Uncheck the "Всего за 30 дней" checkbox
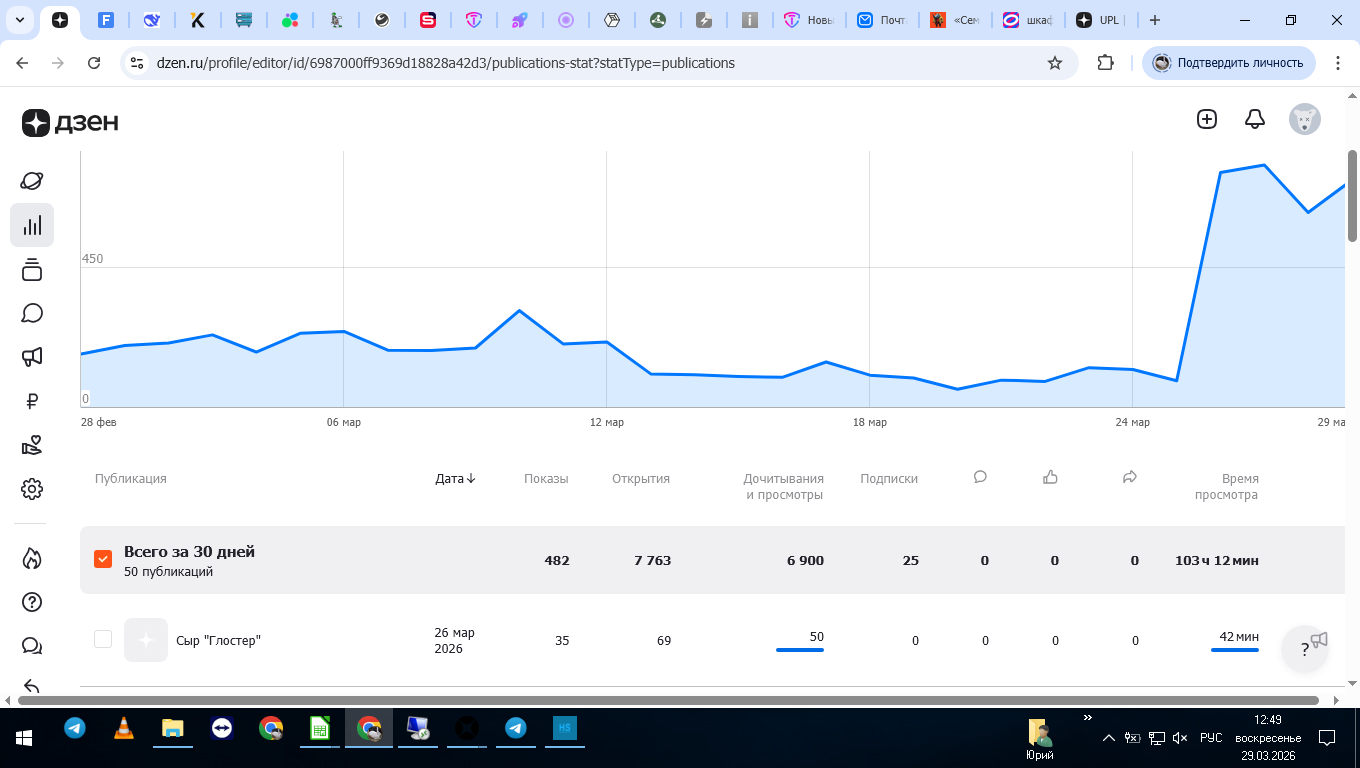Screen dimensions: 1360x768 tap(103, 559)
